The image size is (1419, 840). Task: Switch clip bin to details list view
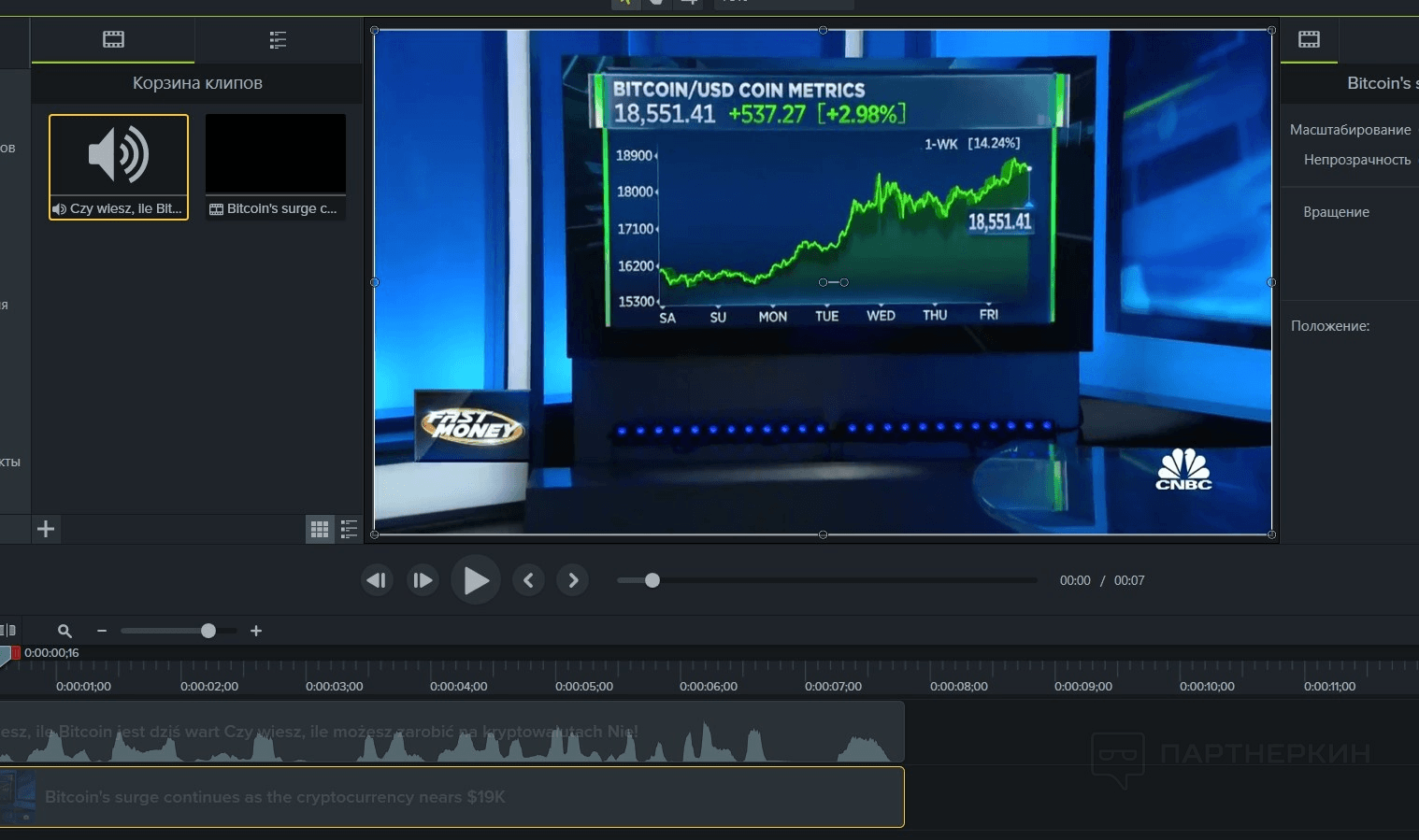(x=349, y=530)
